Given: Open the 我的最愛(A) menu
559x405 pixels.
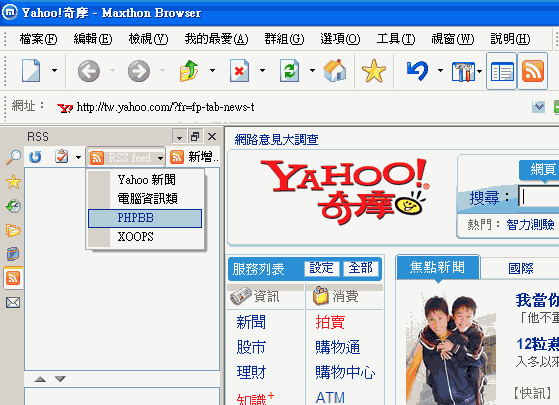Looking at the screenshot, I should tap(216, 39).
